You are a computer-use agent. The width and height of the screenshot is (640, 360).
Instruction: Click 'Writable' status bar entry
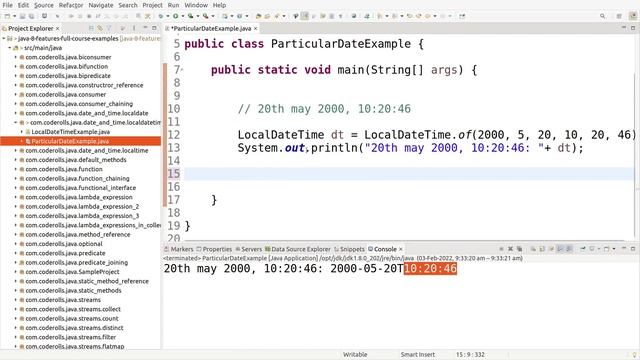pos(355,354)
